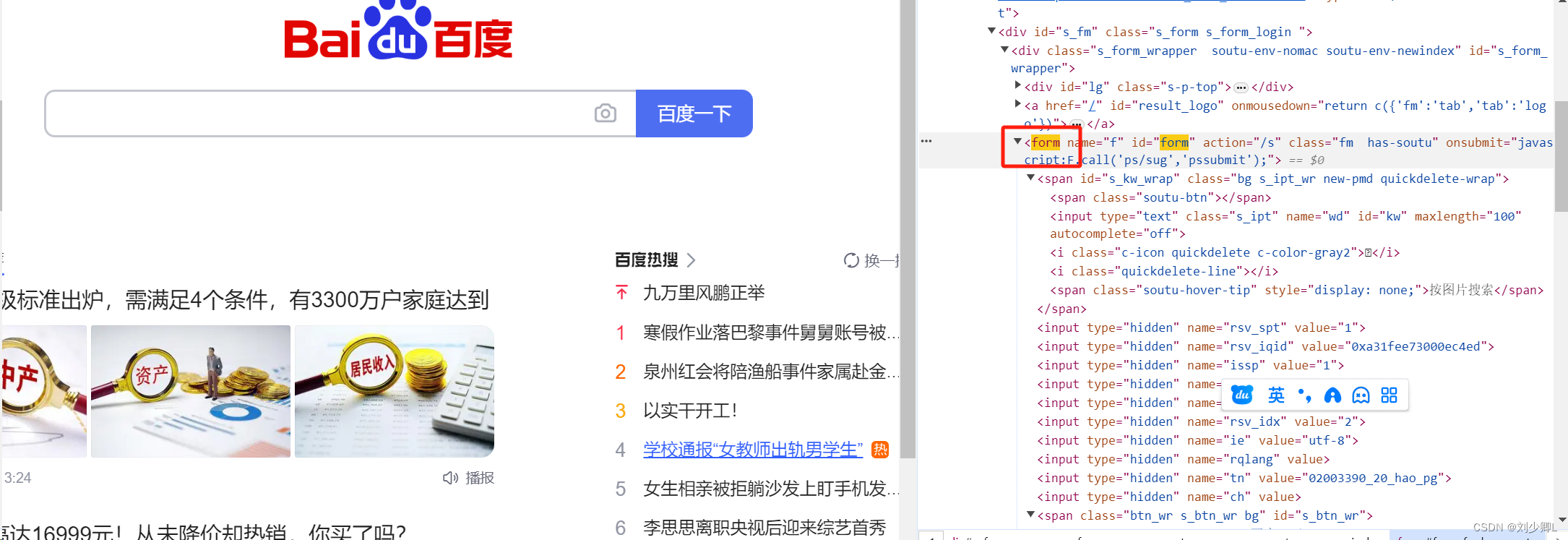The image size is (1568, 540).
Task: Click the Baidu IME du logo icon
Action: point(1242,395)
